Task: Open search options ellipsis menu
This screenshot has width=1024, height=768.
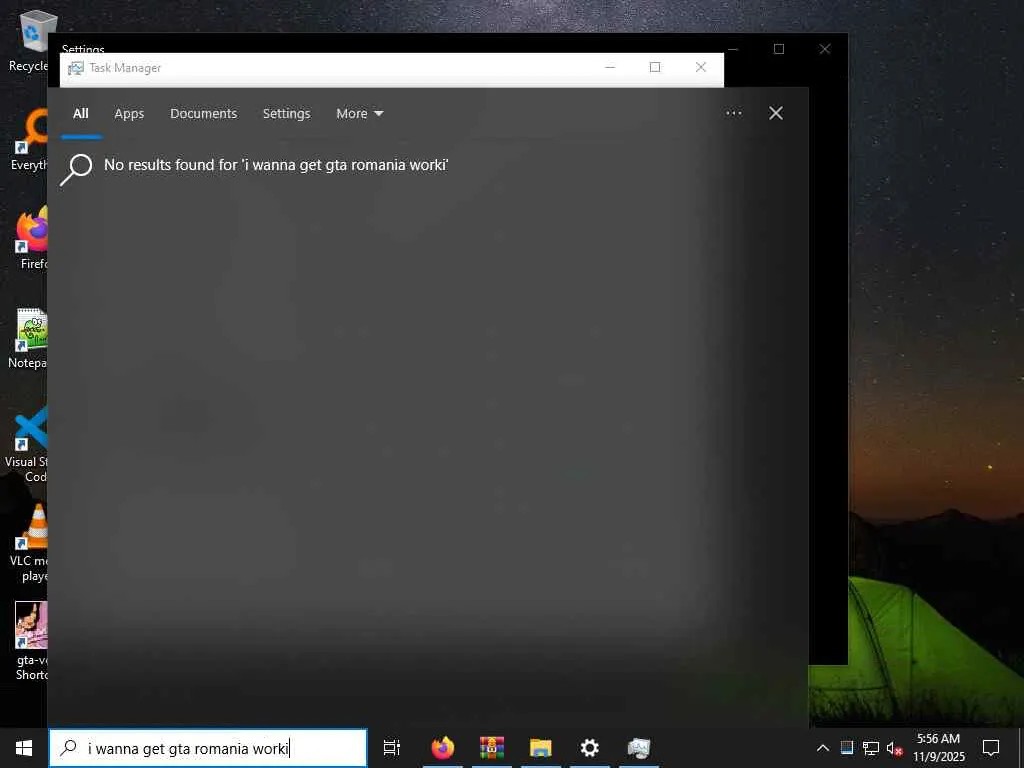Action: 733,113
